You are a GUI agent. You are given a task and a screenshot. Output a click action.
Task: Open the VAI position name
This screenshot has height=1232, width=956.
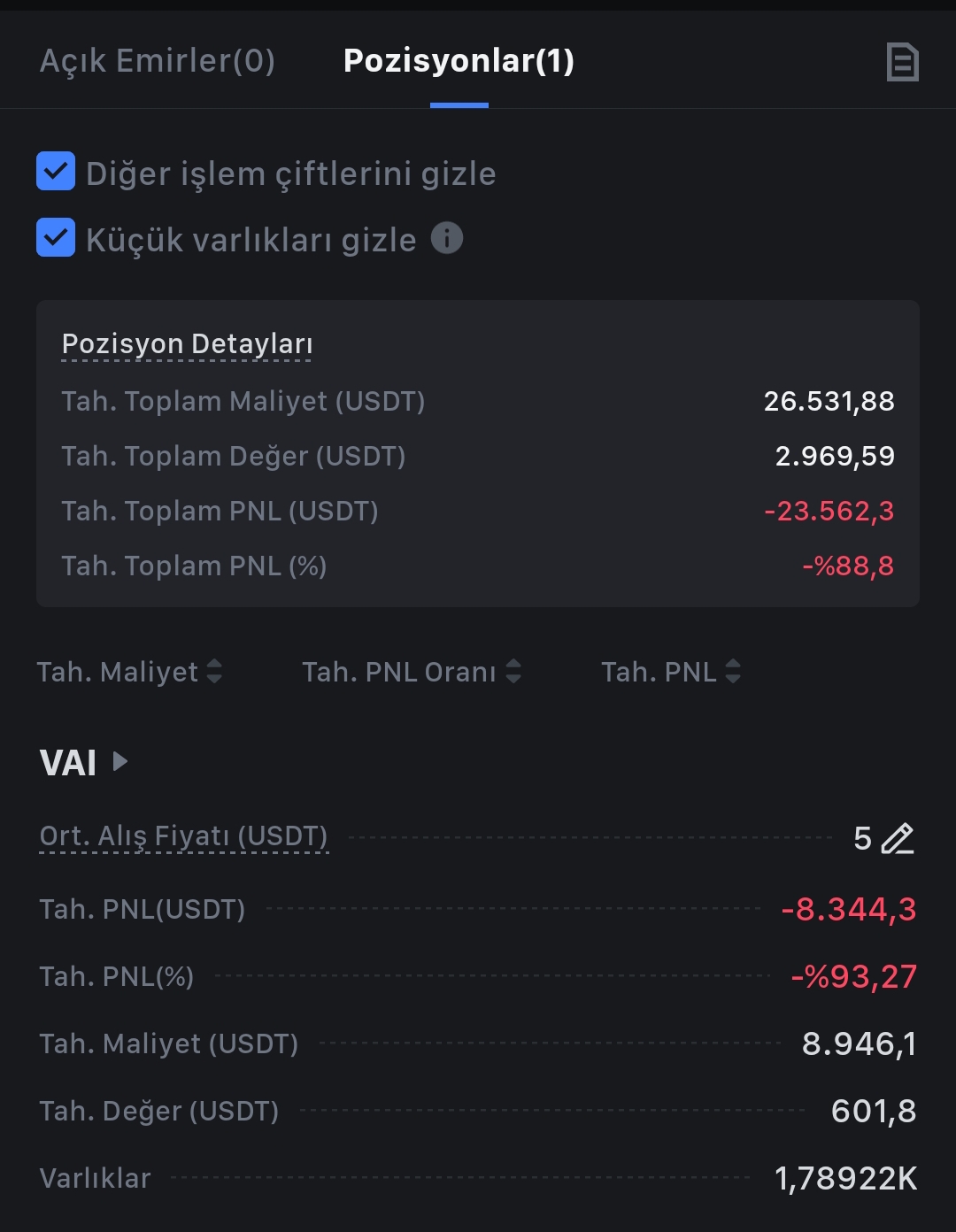(68, 762)
